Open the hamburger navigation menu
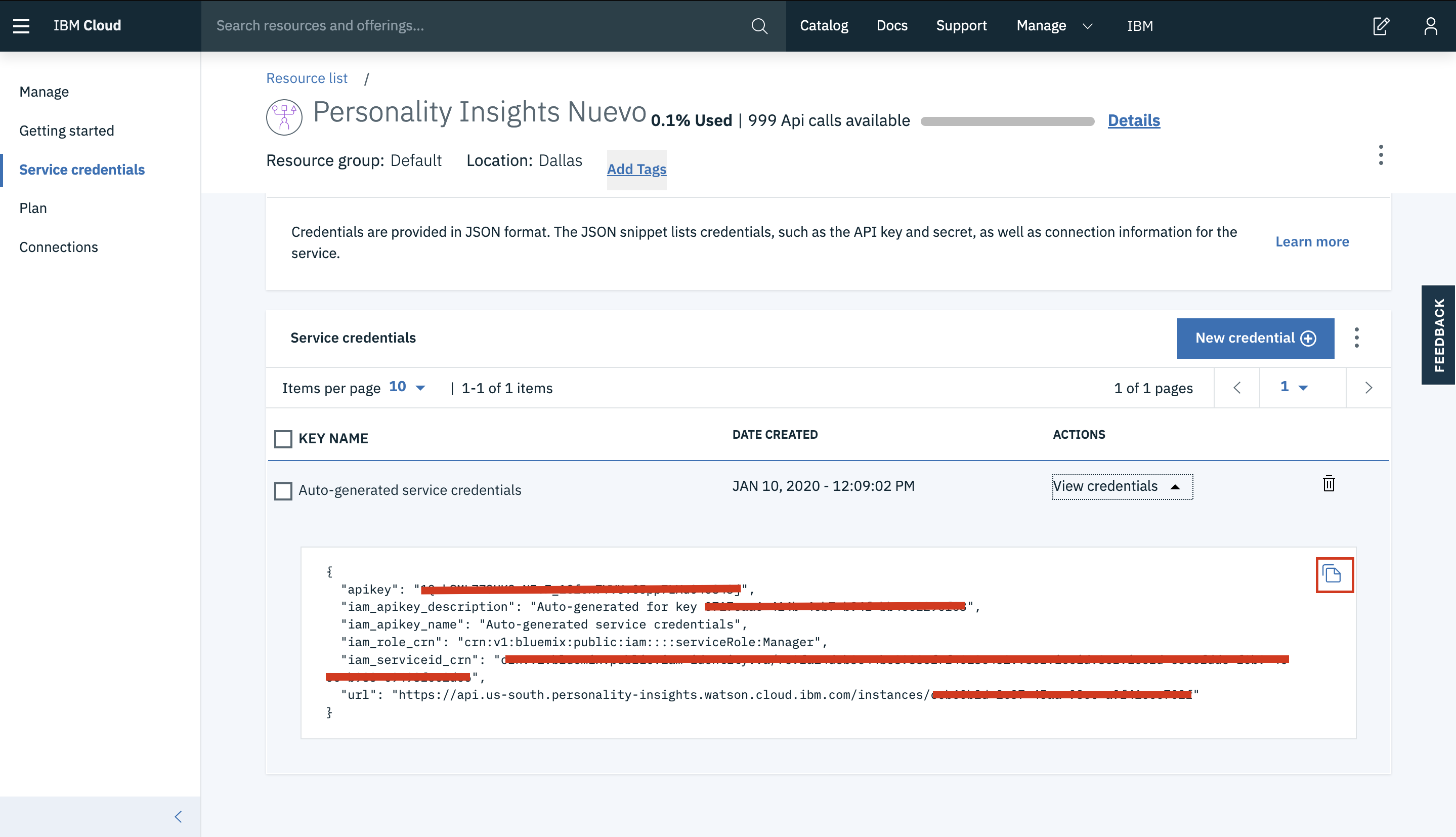 [x=21, y=26]
